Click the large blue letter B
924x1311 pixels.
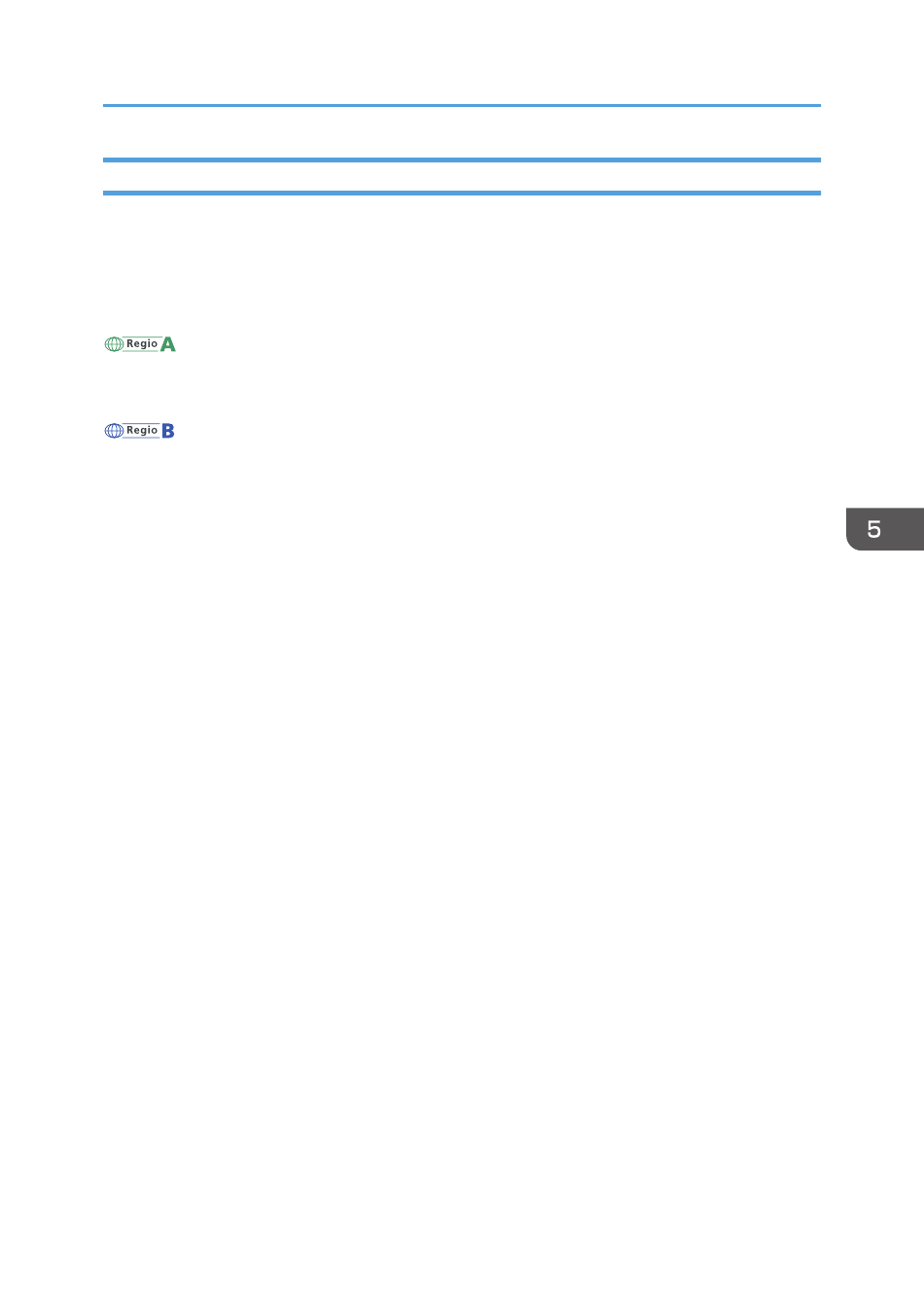point(168,431)
